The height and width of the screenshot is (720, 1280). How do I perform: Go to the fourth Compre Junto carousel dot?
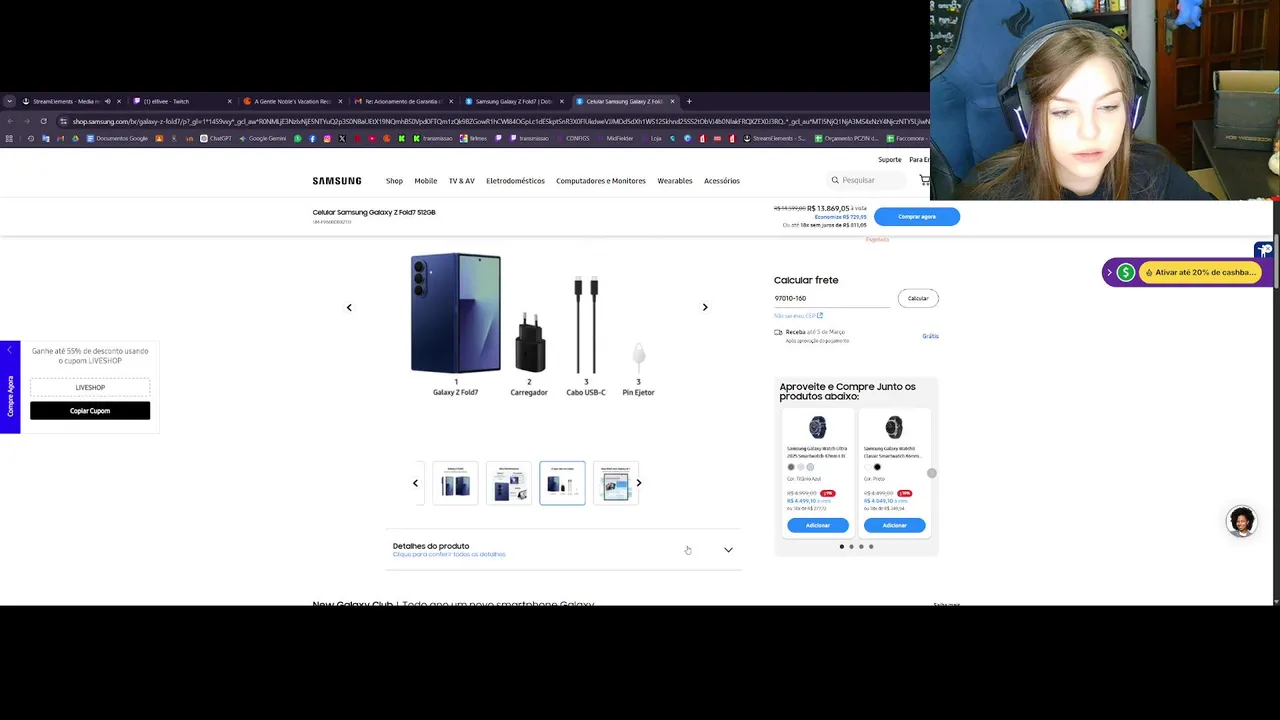pyautogui.click(x=871, y=547)
